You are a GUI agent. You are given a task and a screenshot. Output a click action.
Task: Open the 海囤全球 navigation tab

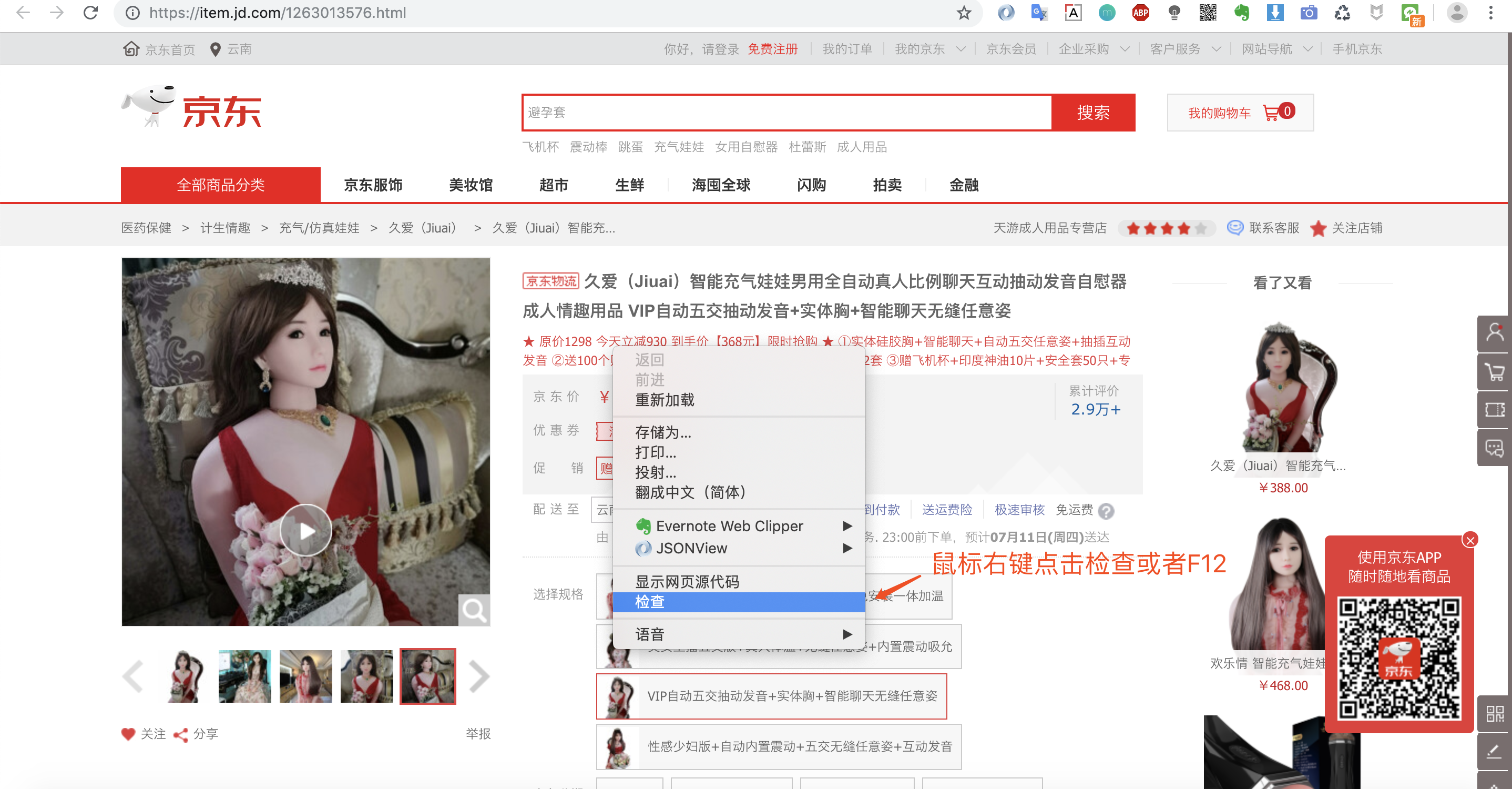tap(721, 185)
